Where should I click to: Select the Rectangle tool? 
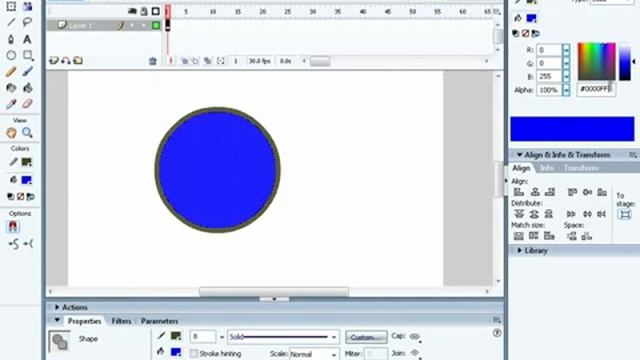[x=27, y=55]
